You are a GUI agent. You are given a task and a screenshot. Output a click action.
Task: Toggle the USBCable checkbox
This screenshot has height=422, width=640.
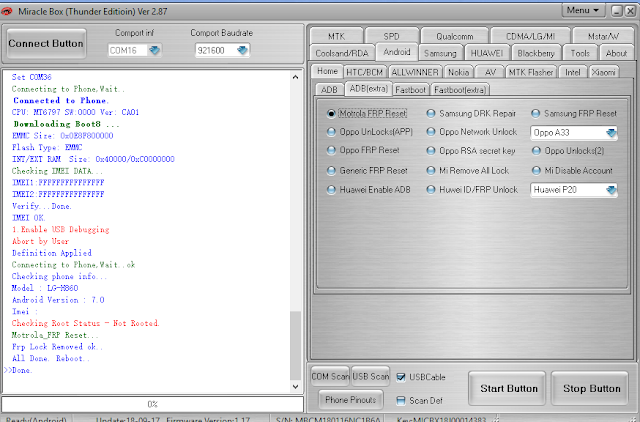[x=401, y=377]
